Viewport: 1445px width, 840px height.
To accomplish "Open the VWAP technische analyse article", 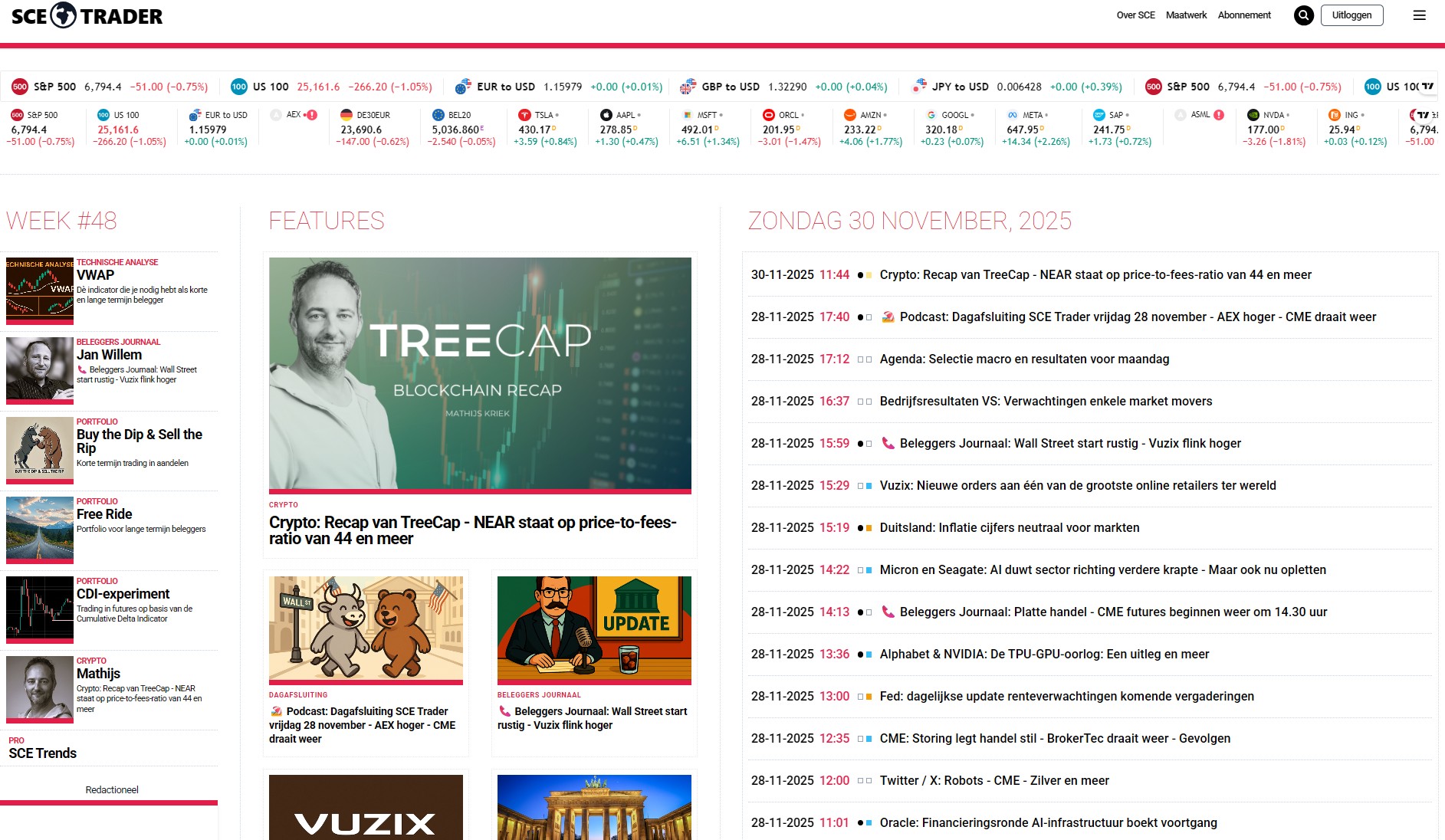I will [x=95, y=275].
